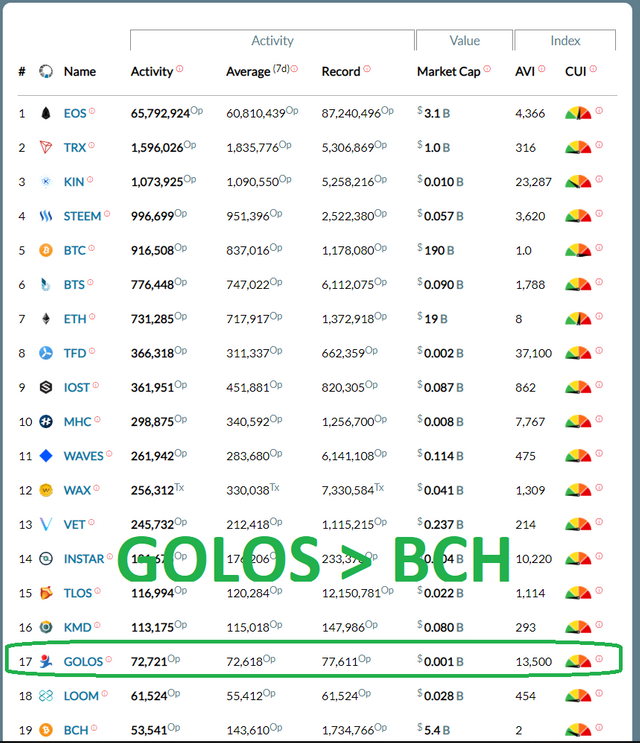Open the IOST link
The height and width of the screenshot is (743, 640).
click(77, 388)
